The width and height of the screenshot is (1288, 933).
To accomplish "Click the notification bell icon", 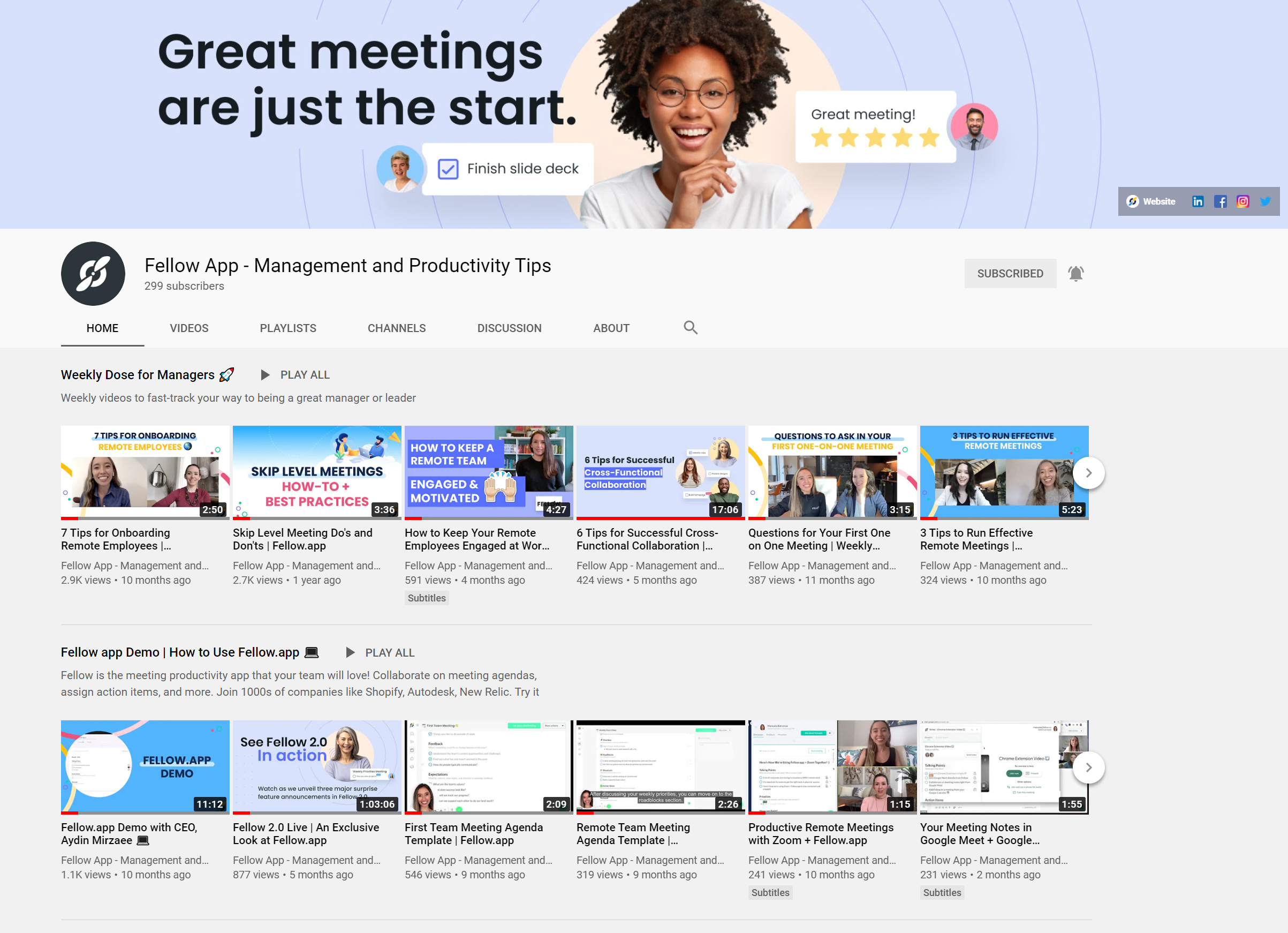I will click(x=1075, y=273).
